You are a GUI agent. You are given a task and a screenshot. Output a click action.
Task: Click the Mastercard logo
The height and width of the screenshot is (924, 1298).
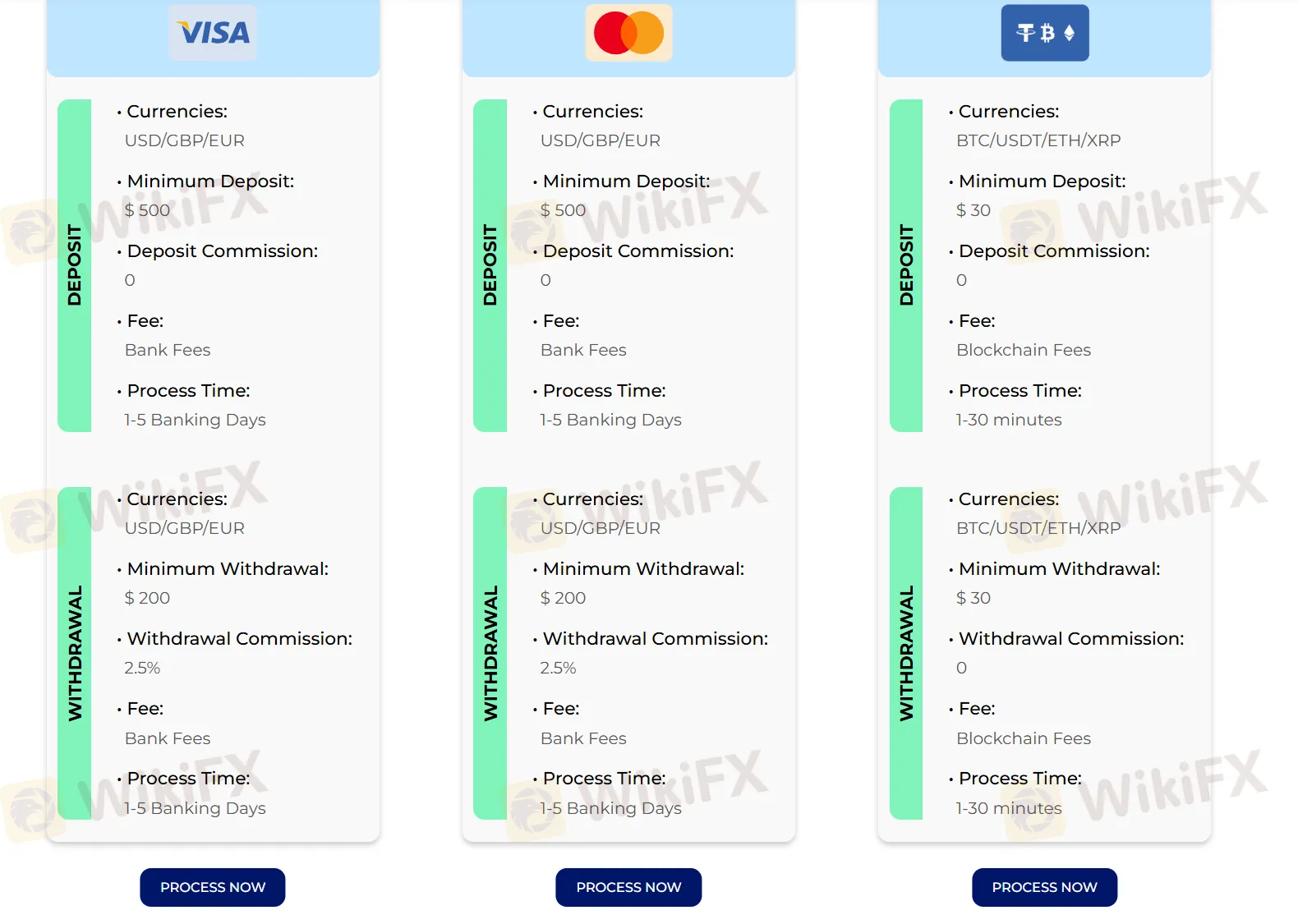[628, 33]
